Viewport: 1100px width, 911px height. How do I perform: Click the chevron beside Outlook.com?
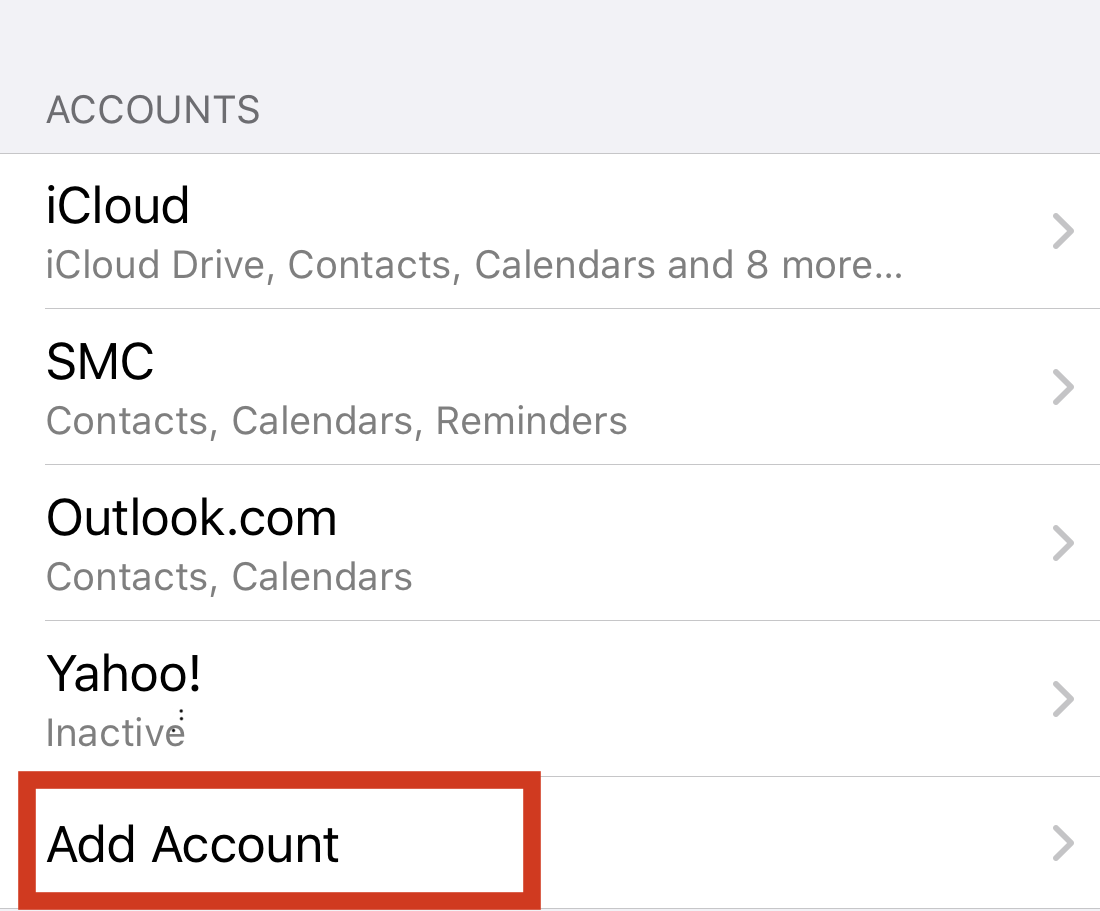tap(1064, 544)
